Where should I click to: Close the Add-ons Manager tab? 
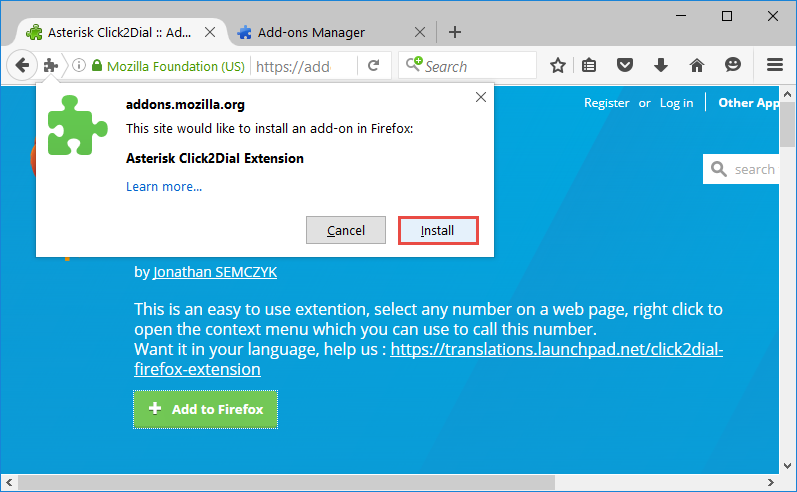[x=420, y=33]
